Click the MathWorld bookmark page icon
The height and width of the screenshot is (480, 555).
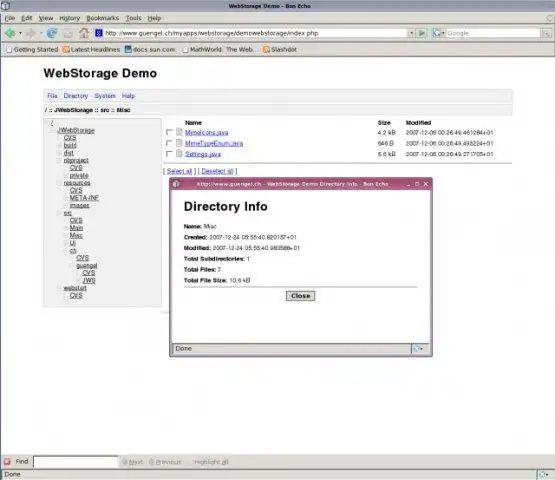(x=185, y=50)
